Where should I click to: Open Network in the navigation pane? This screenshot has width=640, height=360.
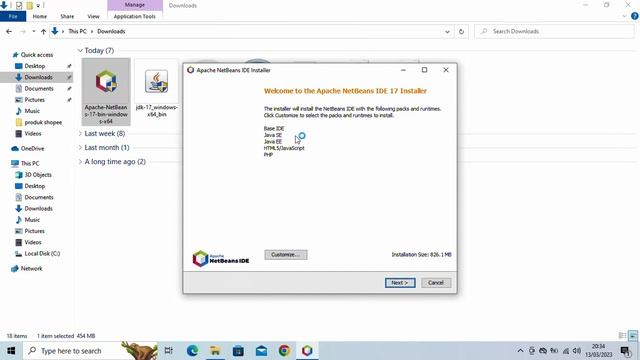[31, 269]
